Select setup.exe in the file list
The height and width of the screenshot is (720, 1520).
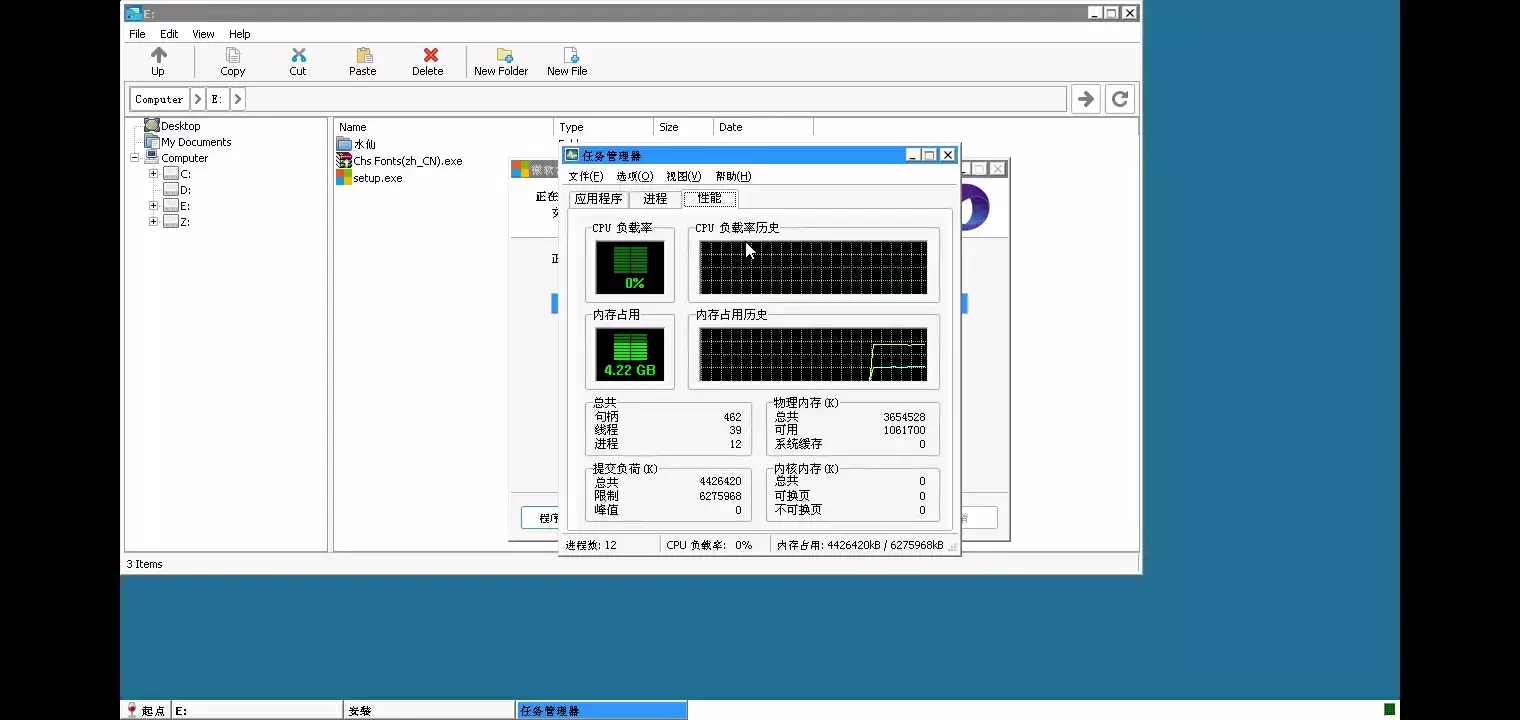coord(377,178)
